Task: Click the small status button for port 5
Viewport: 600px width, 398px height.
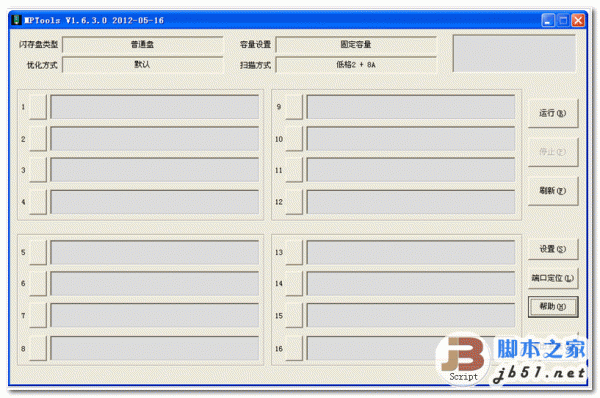Action: pyautogui.click(x=38, y=252)
